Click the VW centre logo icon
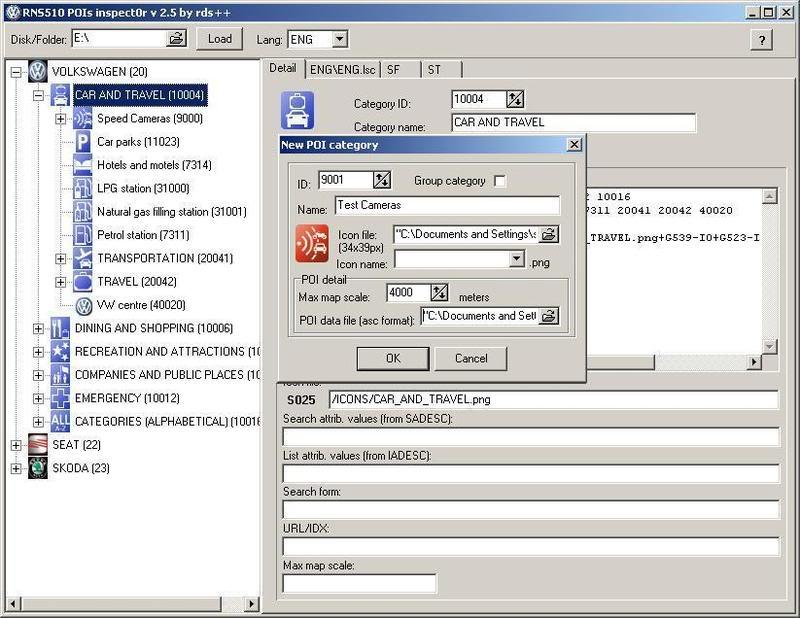 click(84, 306)
